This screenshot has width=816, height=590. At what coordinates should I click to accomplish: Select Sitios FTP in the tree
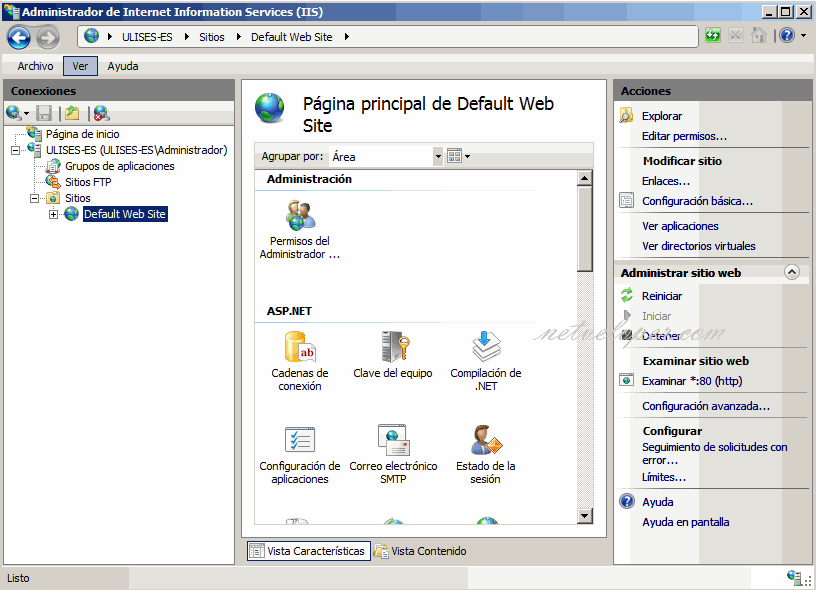click(88, 182)
